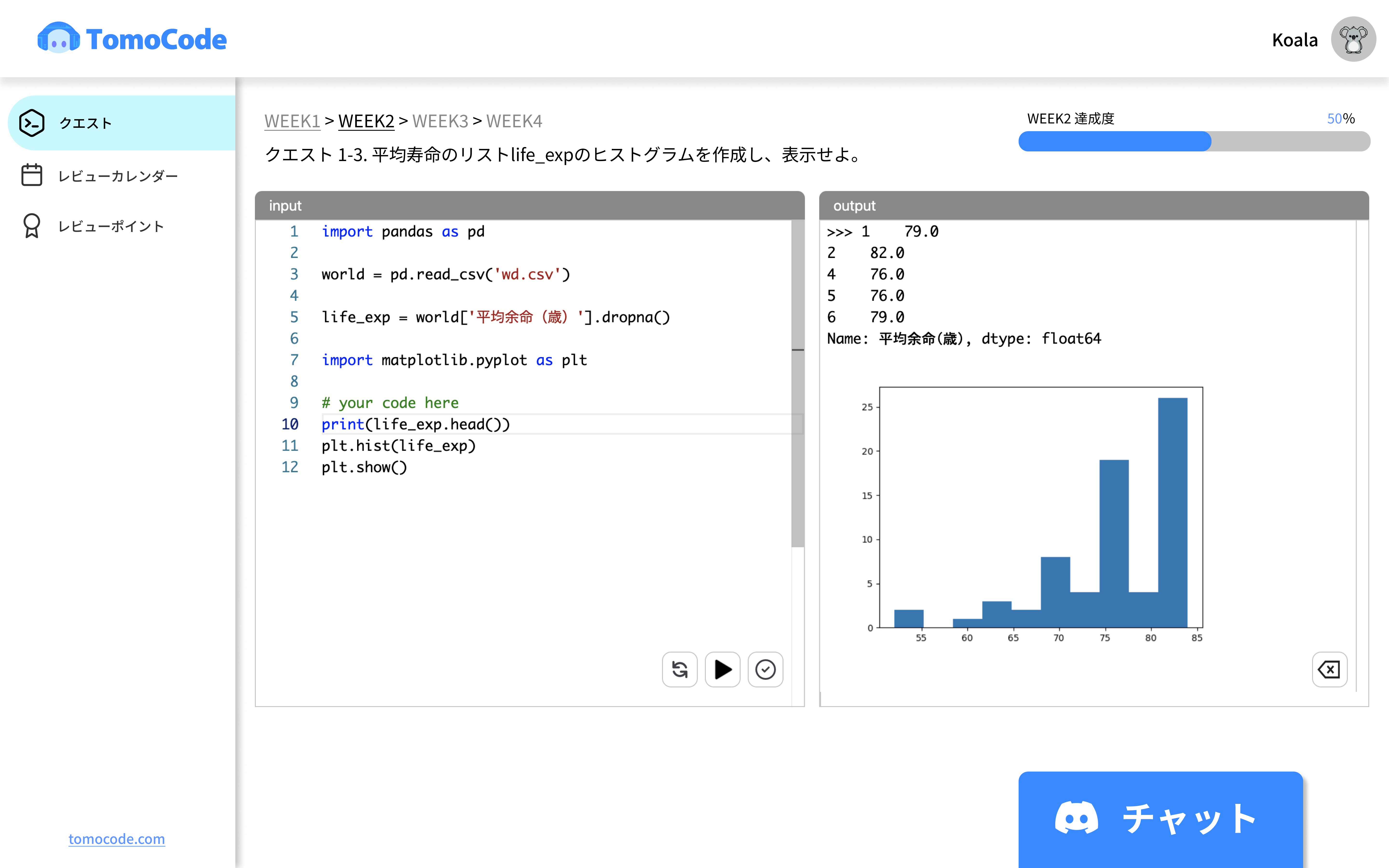This screenshot has height=868, width=1389.
Task: Click the WEEK2 達成度 progress bar
Action: (1194, 141)
